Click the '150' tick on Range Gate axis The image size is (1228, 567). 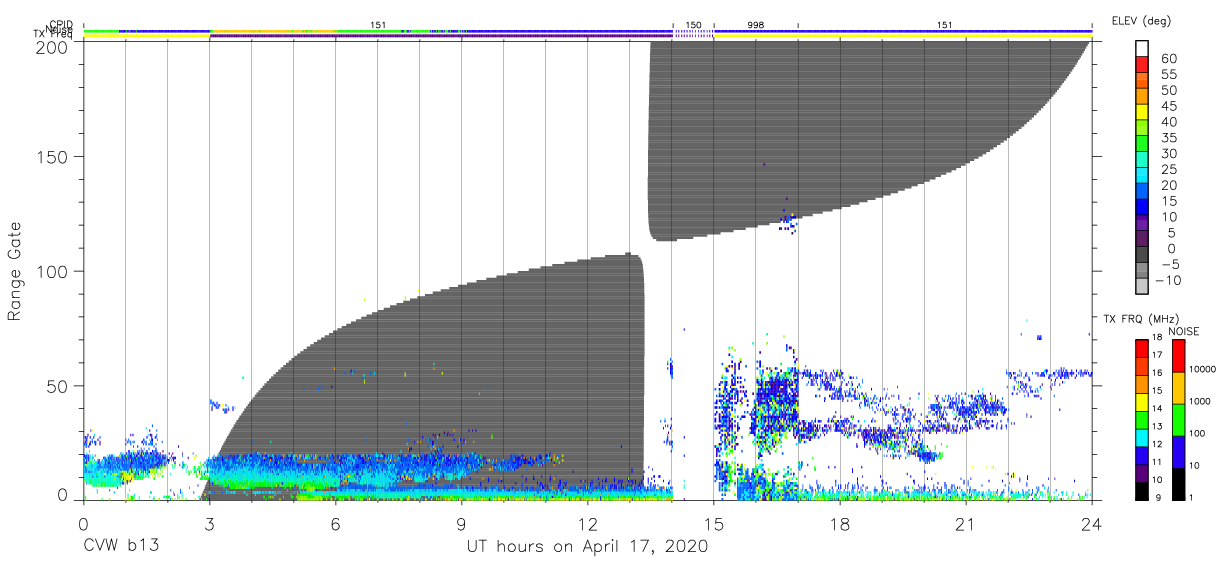(x=51, y=157)
